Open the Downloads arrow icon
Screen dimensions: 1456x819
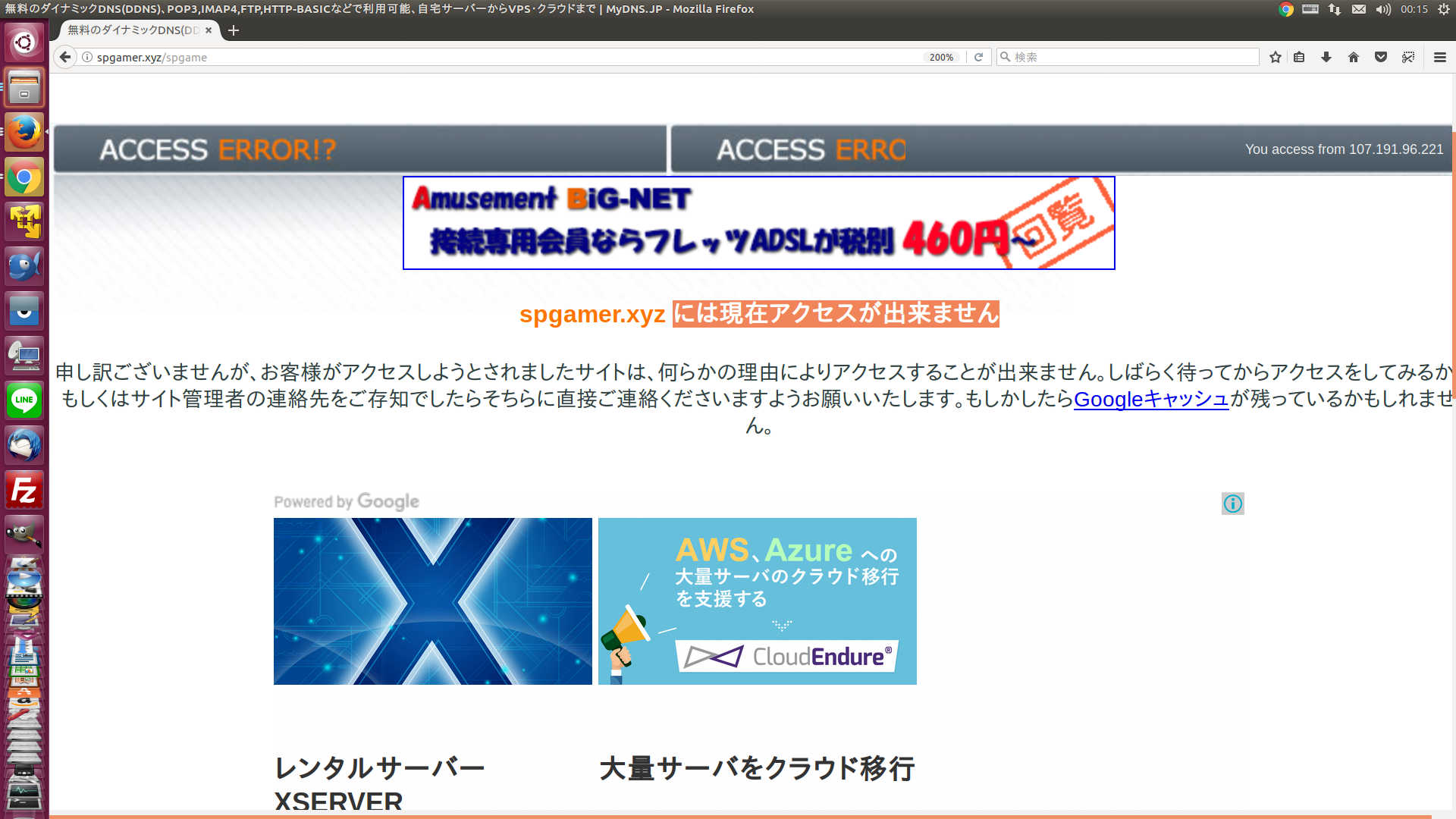click(1326, 57)
